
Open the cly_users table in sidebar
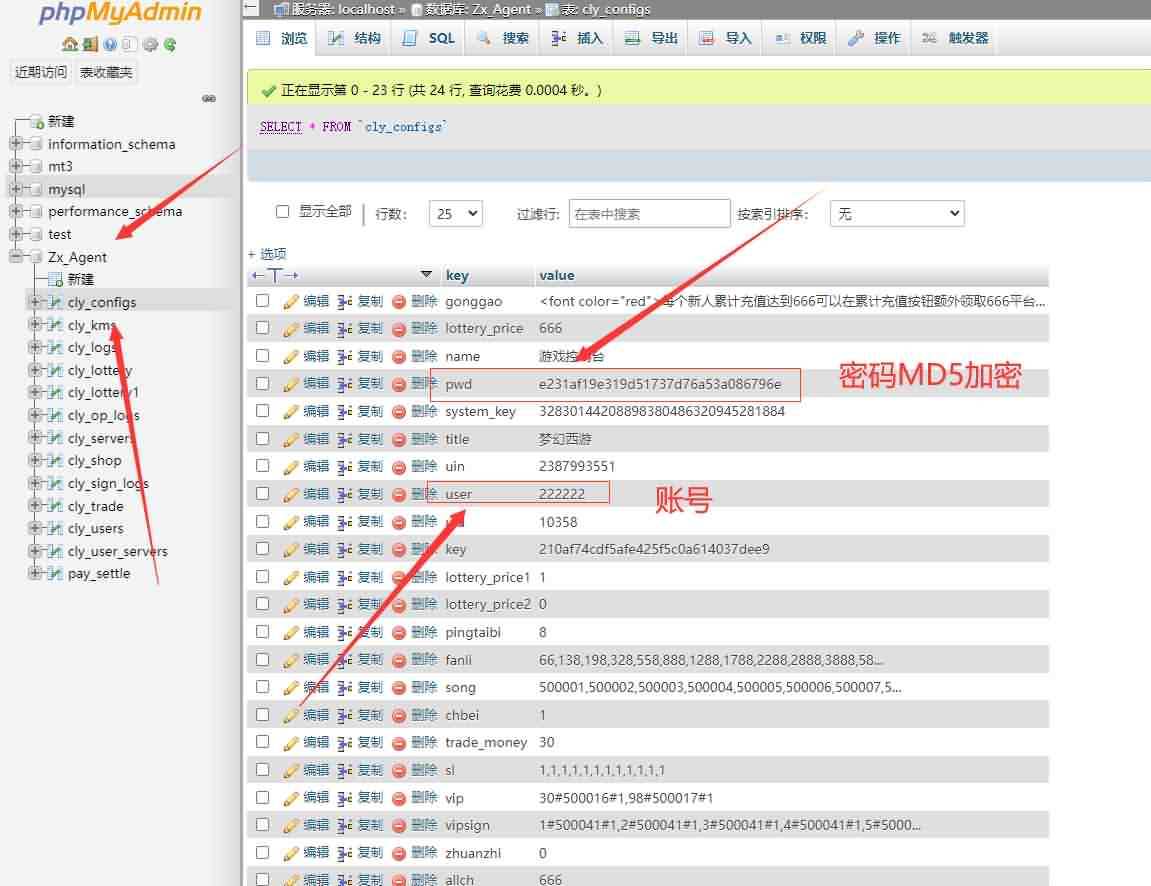pyautogui.click(x=95, y=529)
